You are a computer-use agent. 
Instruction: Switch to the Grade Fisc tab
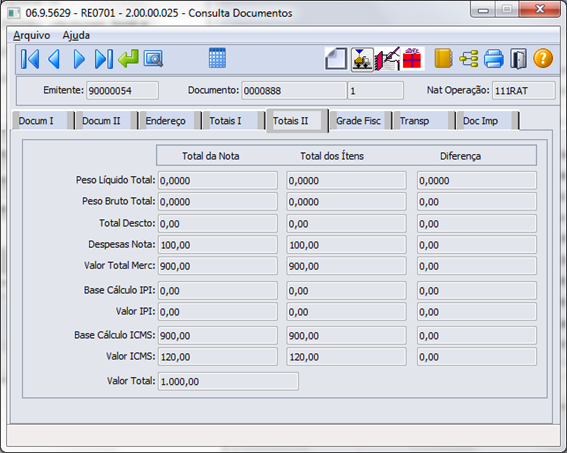point(358,121)
